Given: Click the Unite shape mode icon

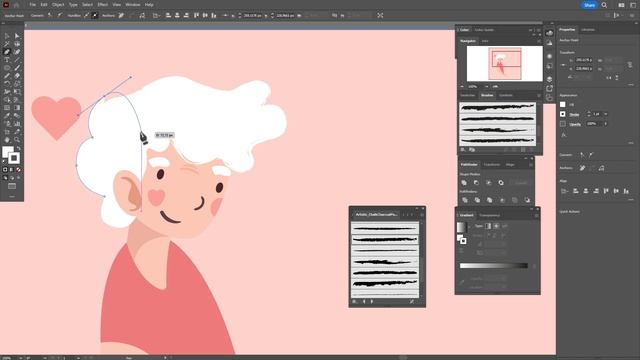Looking at the screenshot, I should (x=464, y=183).
